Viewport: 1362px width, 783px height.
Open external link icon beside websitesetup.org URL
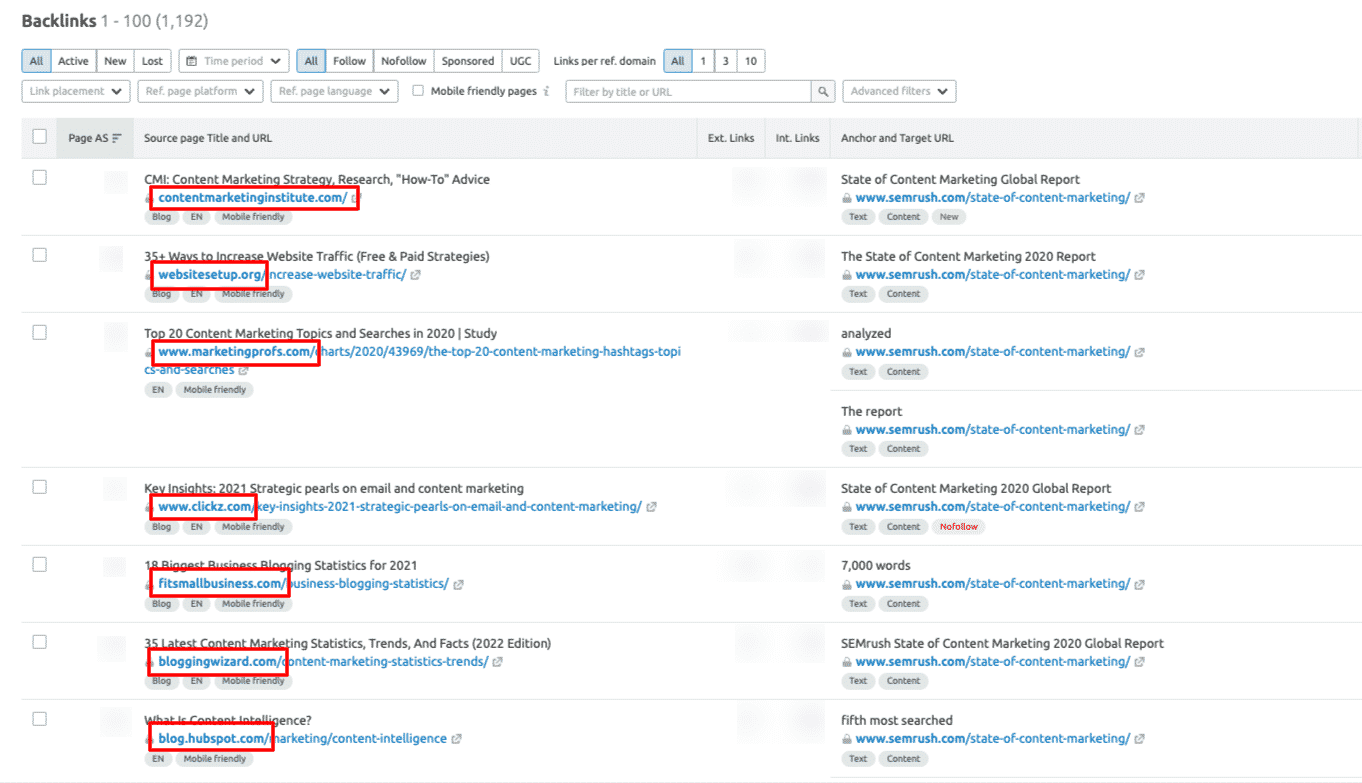pos(415,275)
